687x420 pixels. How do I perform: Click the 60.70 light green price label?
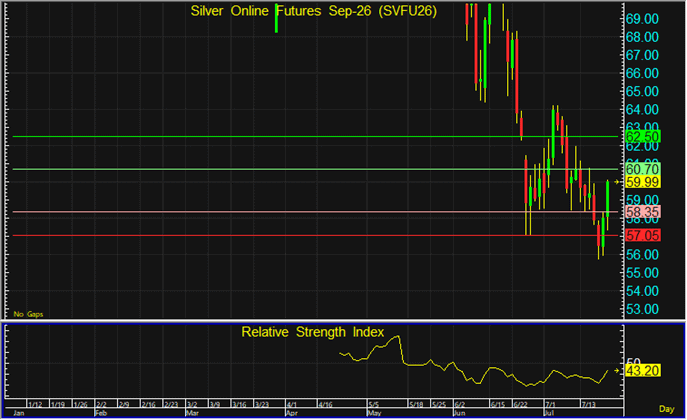point(642,169)
